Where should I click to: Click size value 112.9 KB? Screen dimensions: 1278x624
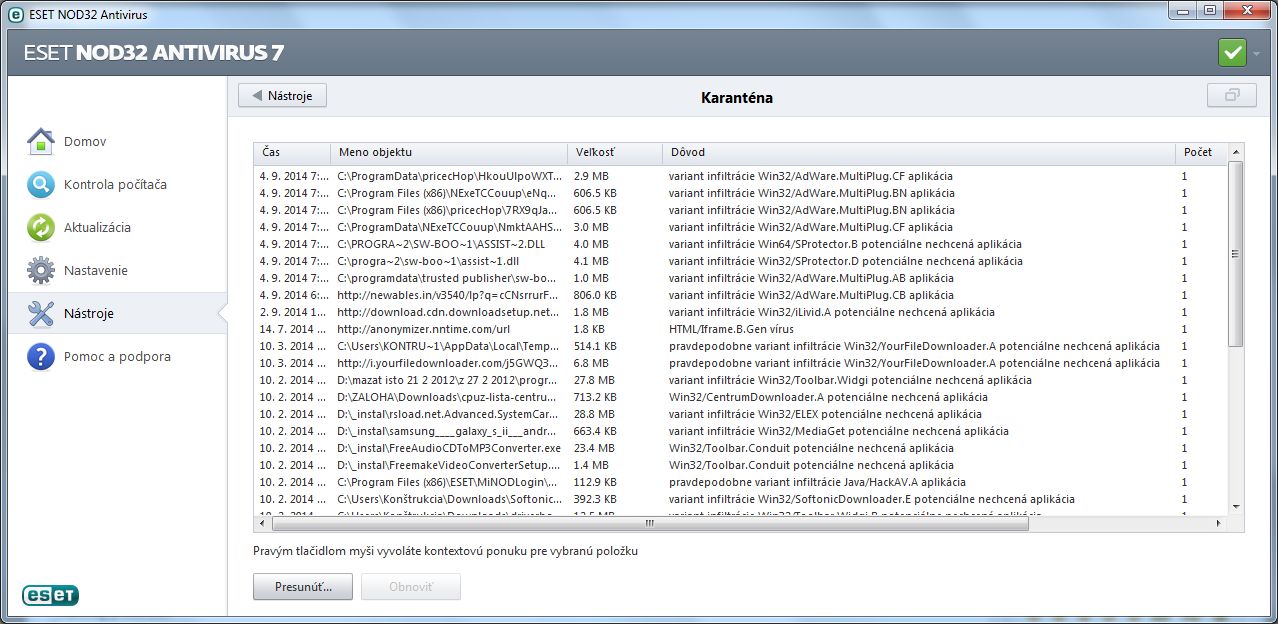tap(595, 482)
